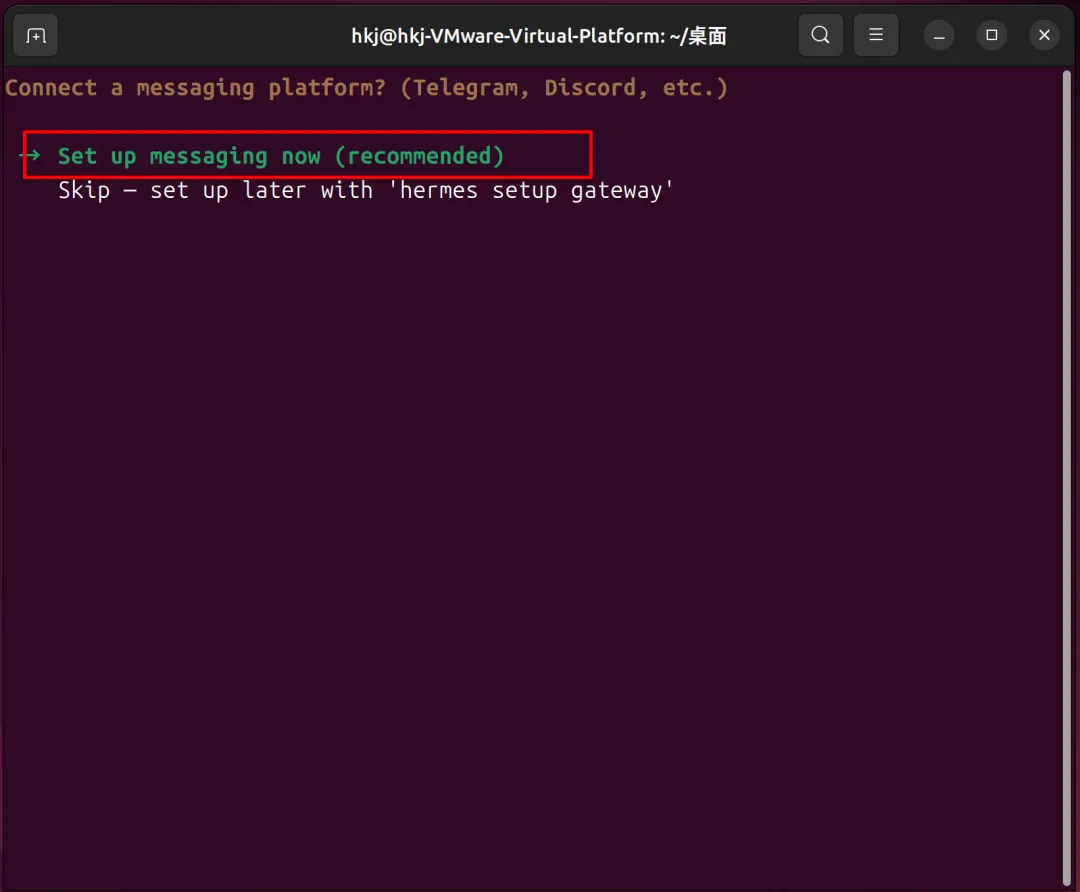1080x892 pixels.
Task: Close the terminal window
Action: [1044, 35]
